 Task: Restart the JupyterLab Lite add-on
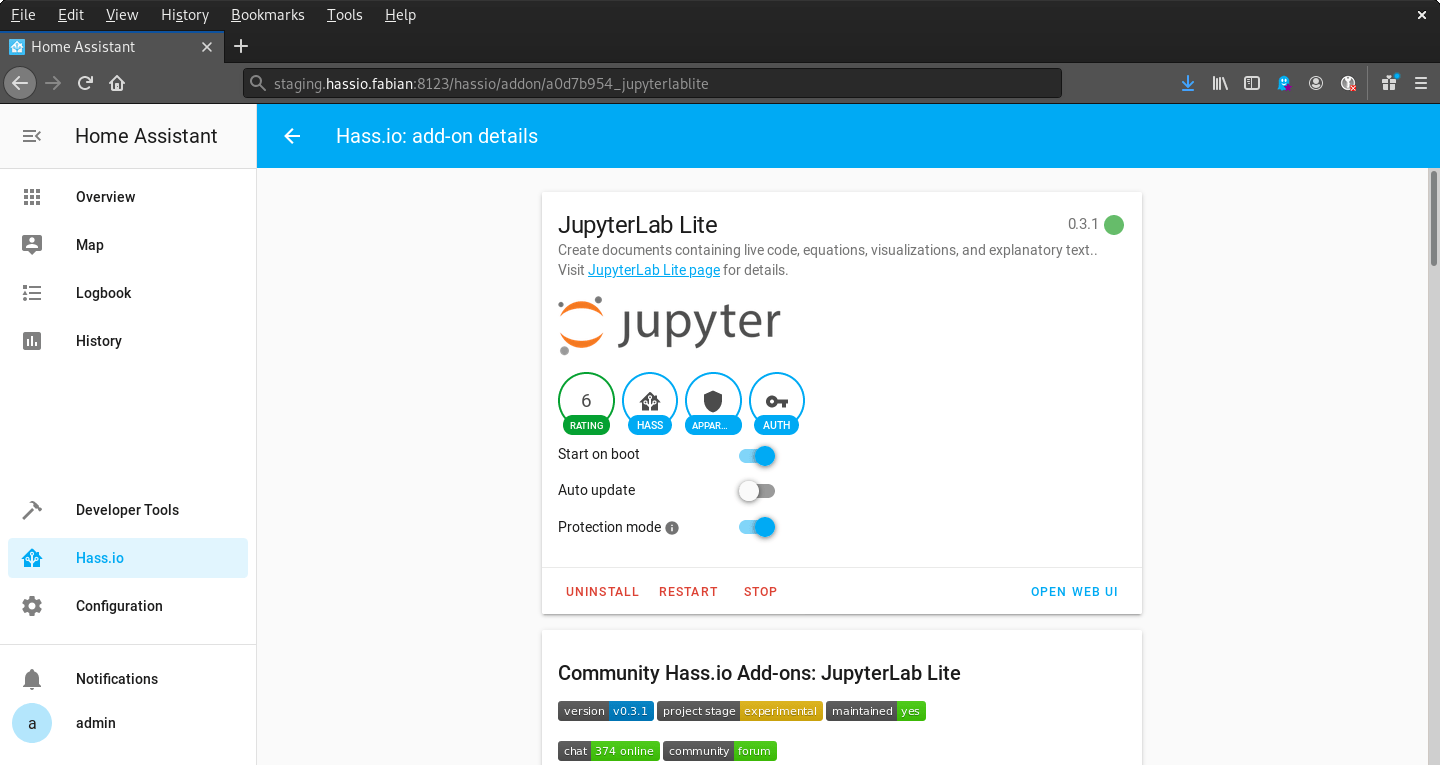click(x=687, y=591)
